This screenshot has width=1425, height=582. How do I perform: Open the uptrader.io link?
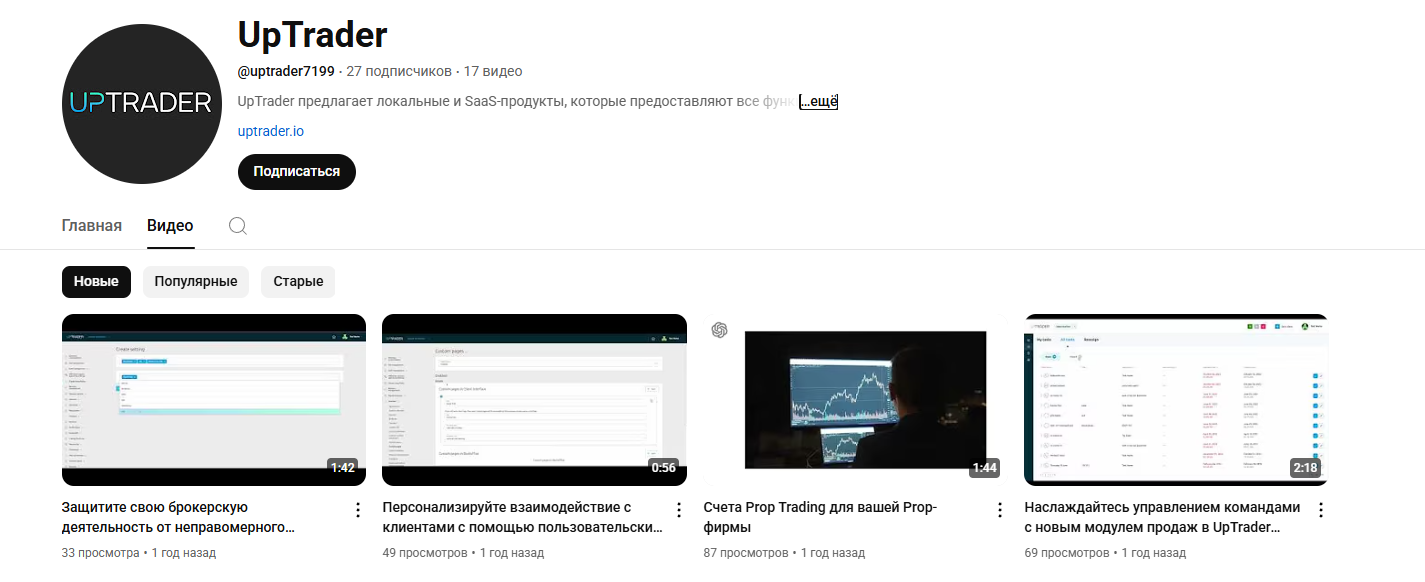tap(271, 131)
